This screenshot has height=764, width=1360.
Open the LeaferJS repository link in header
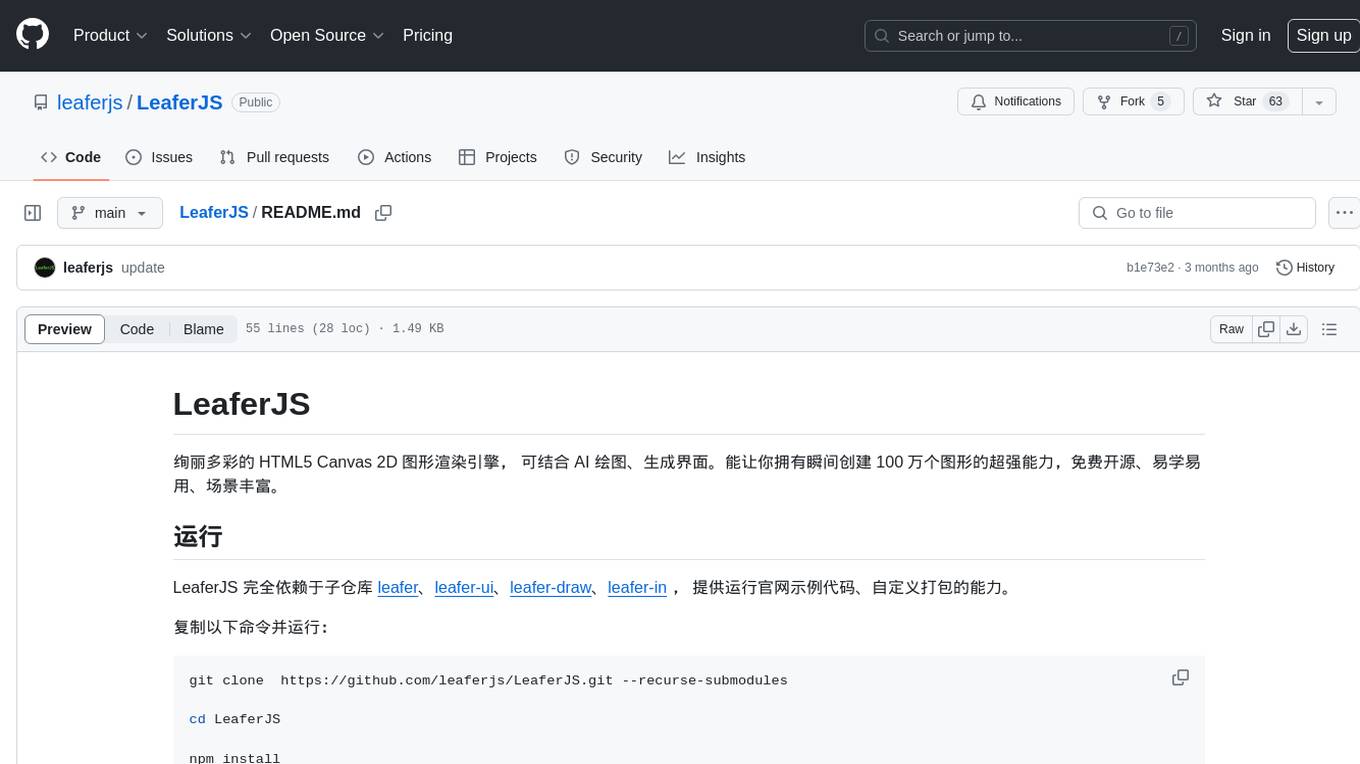click(x=179, y=102)
